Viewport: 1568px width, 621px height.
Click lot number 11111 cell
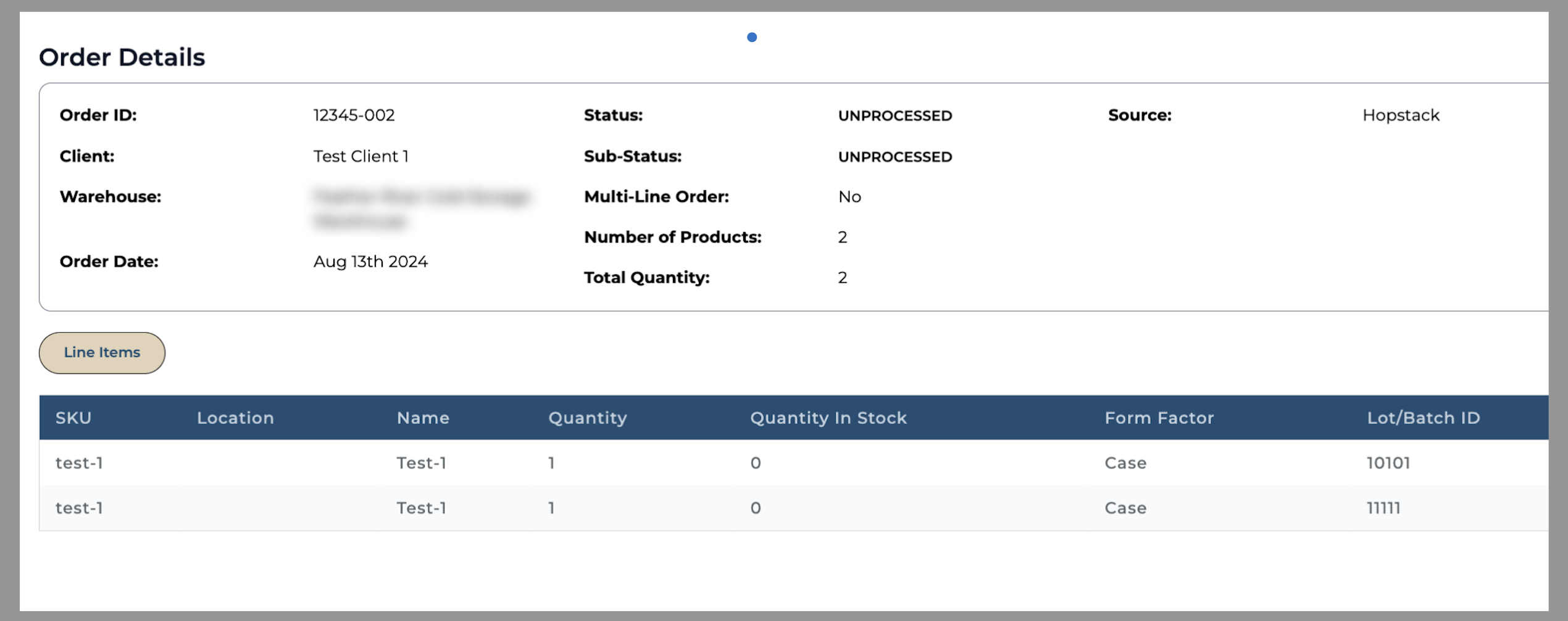[1383, 508]
